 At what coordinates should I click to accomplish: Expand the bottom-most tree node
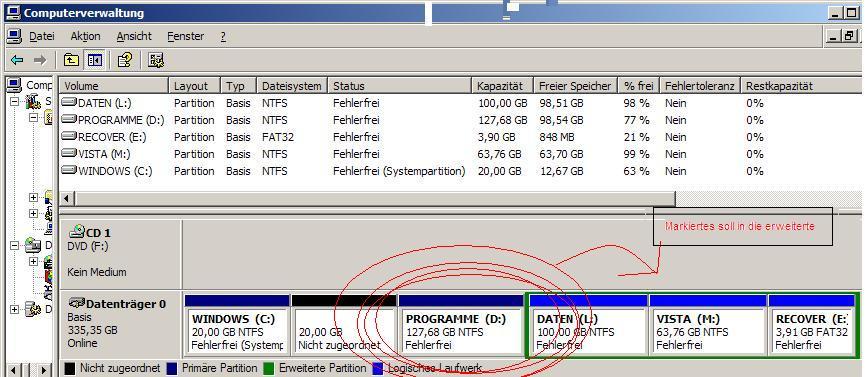15,310
